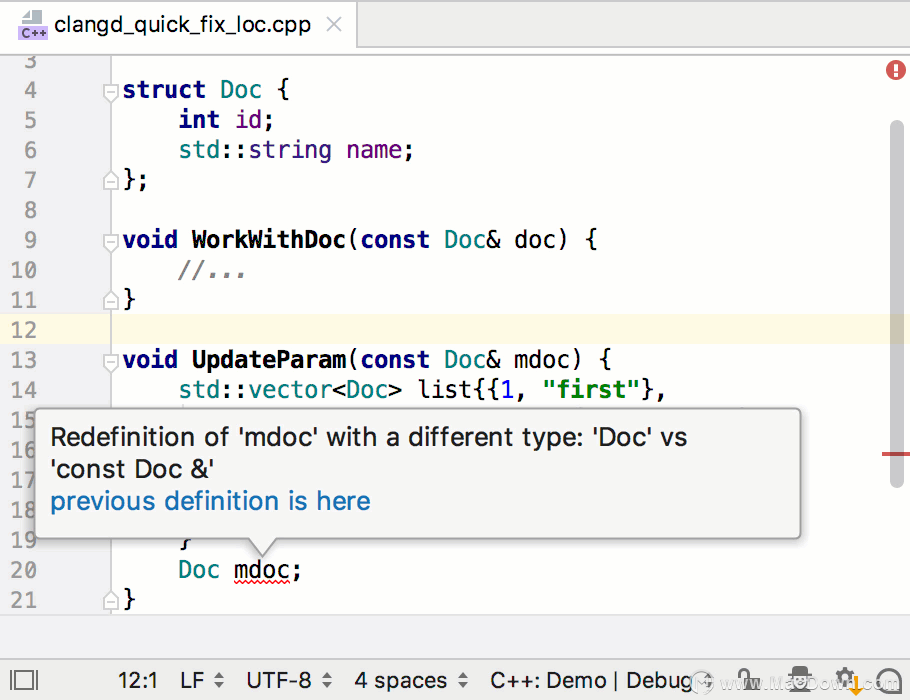This screenshot has height=700, width=910.
Task: Close the clangd_quick_fix_loc.cpp tab
Action: pyautogui.click(x=334, y=24)
